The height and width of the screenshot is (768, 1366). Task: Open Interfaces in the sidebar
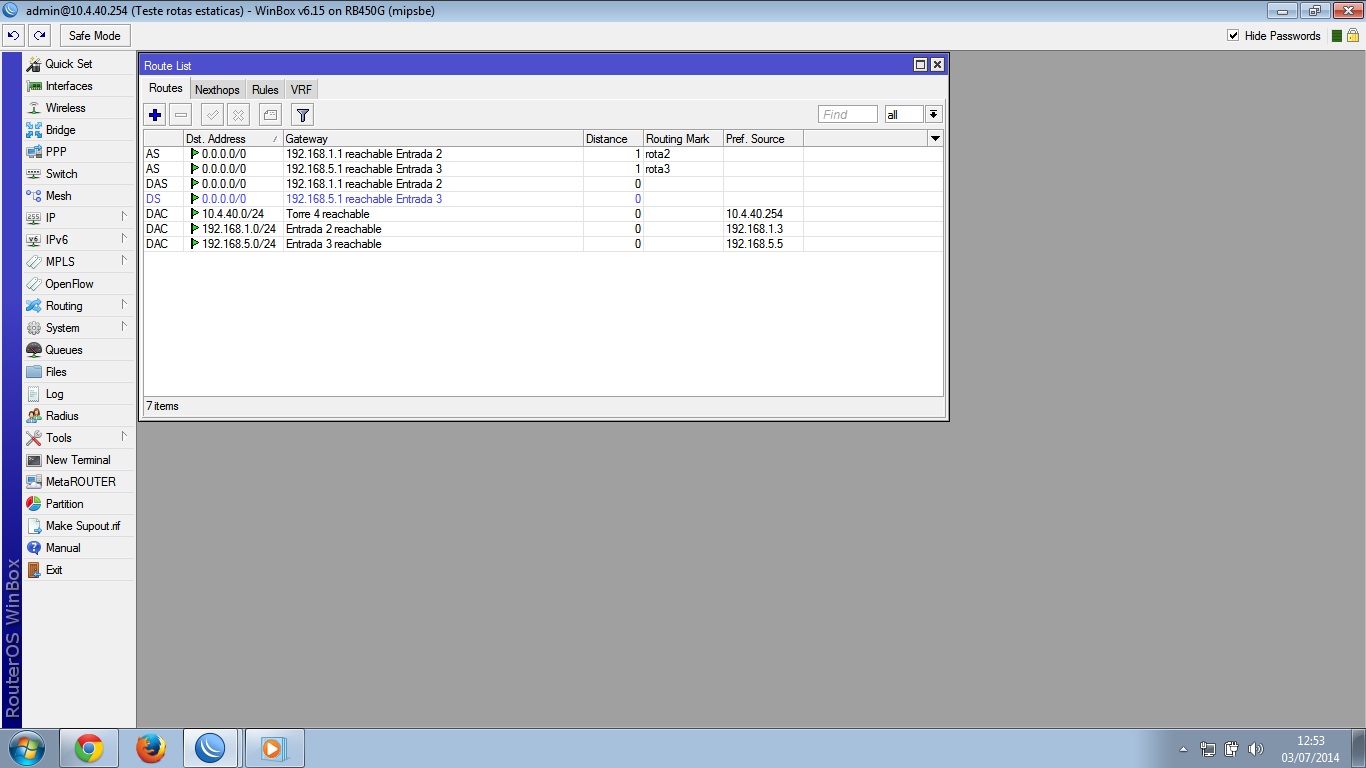79,86
